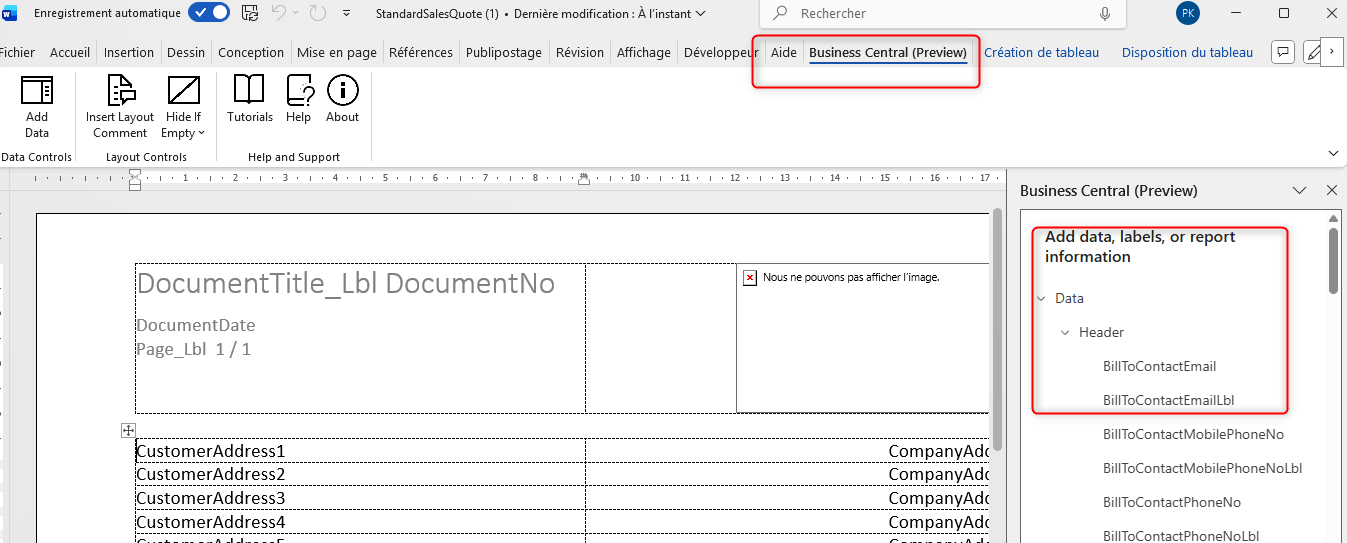Open the Création de tableau tab
The image size is (1347, 543).
1041,53
